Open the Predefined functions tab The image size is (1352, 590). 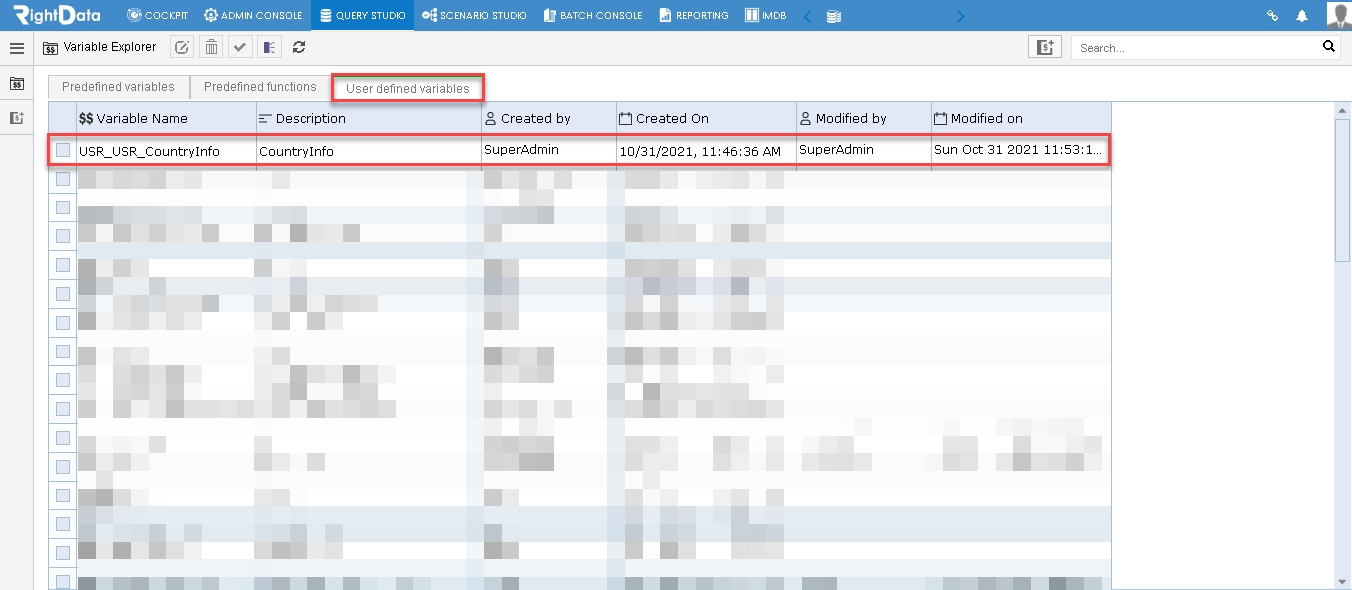pos(260,87)
